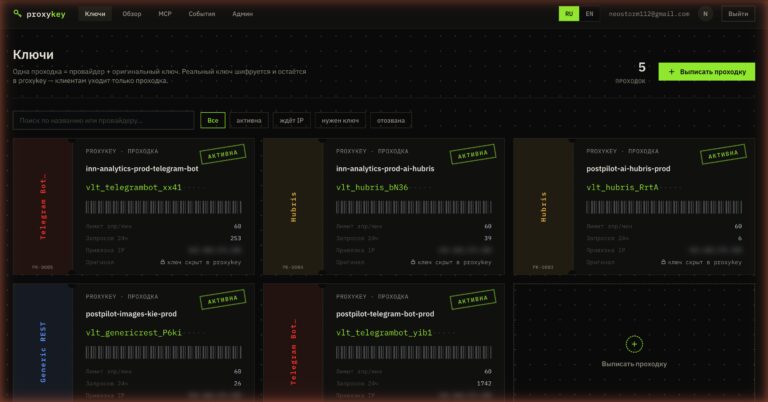The height and width of the screenshot is (402, 768).
Task: Click the АКТИВНА stamp on postpilot-telegram-bot-prod
Action: pyautogui.click(x=473, y=299)
